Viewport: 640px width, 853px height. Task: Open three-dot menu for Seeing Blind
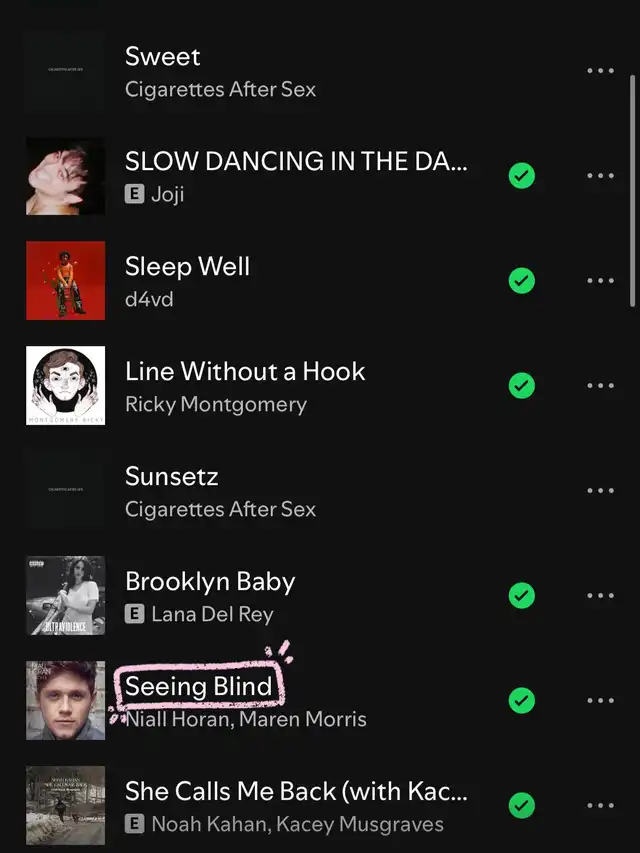tap(600, 701)
